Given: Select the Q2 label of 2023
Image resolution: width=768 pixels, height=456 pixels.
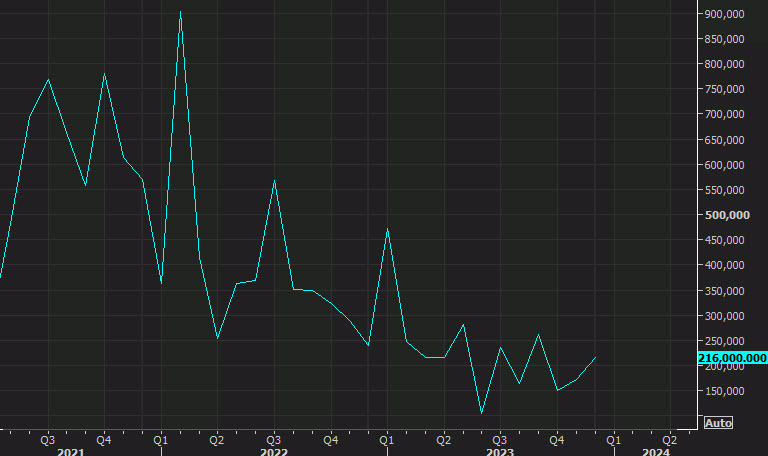Looking at the screenshot, I should [444, 440].
